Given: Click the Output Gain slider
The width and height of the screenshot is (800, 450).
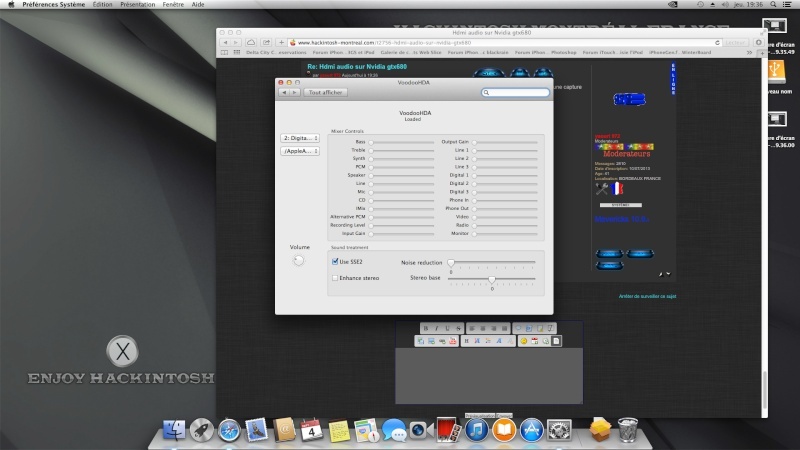Looking at the screenshot, I should point(505,142).
